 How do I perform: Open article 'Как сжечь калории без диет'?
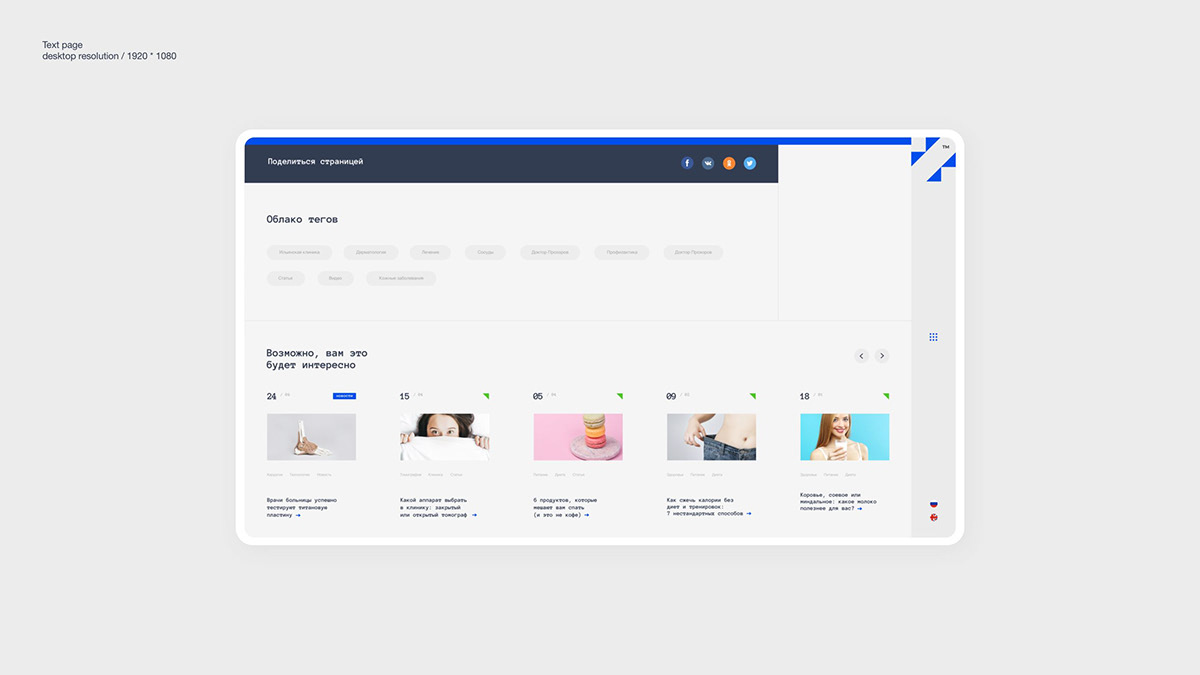(x=708, y=507)
